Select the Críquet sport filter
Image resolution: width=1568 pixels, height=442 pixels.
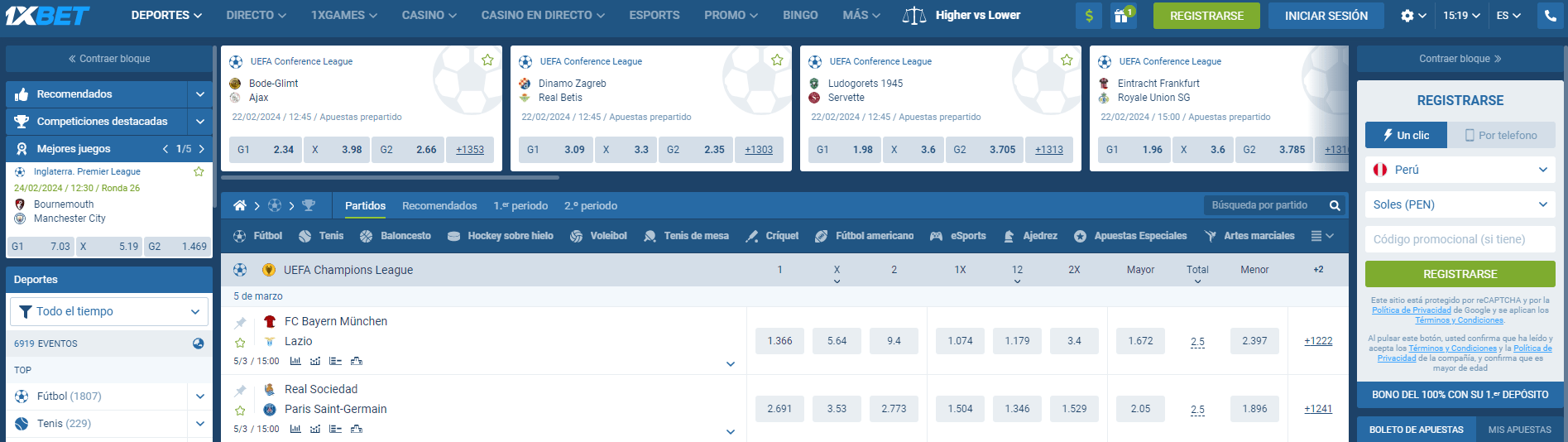coord(772,236)
